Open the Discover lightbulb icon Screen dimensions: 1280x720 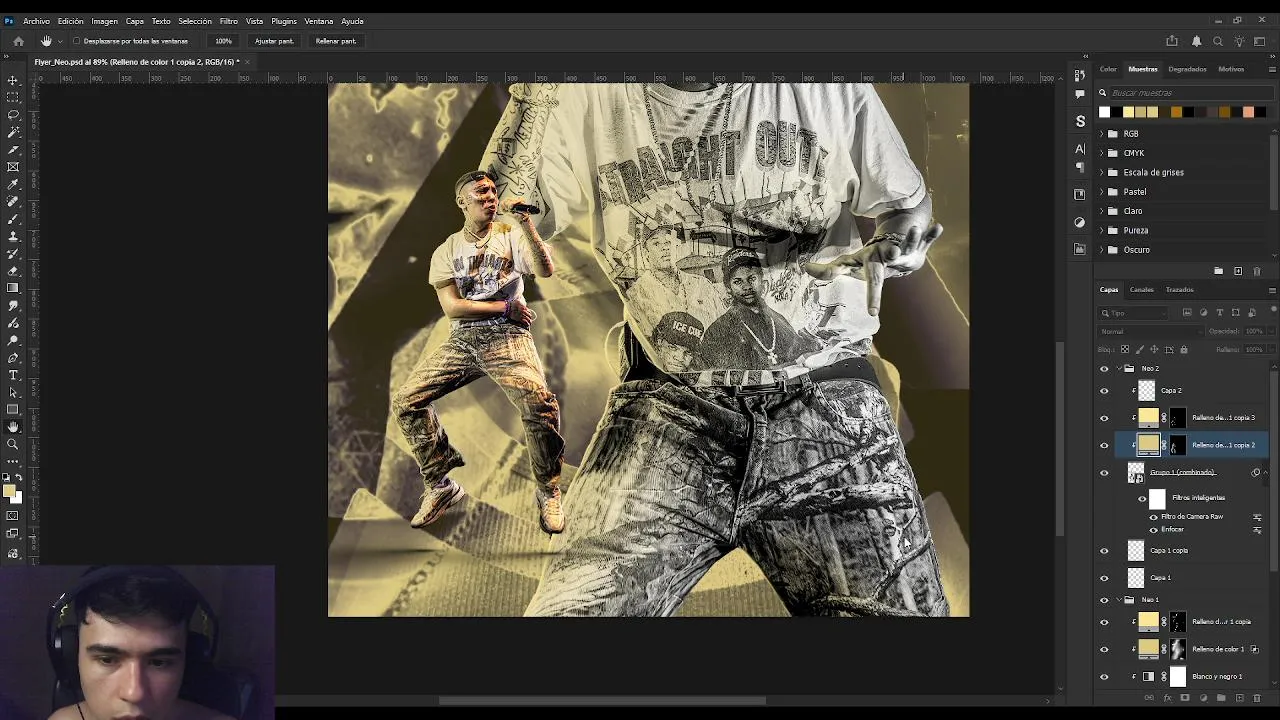pos(1239,41)
